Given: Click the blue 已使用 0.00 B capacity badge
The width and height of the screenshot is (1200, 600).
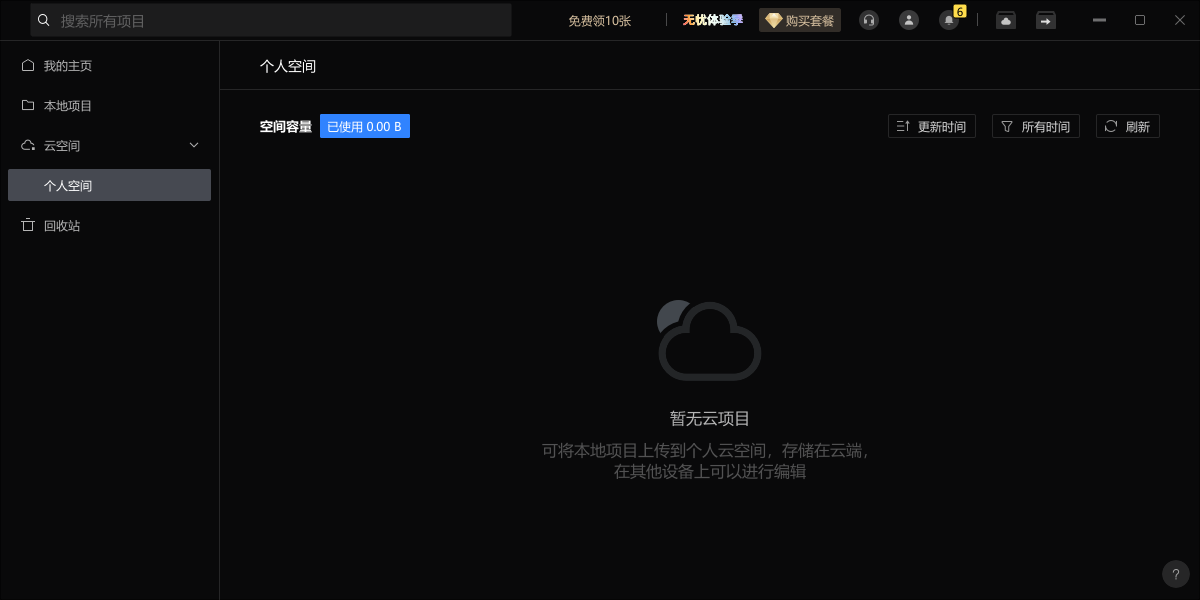Looking at the screenshot, I should click(x=365, y=125).
